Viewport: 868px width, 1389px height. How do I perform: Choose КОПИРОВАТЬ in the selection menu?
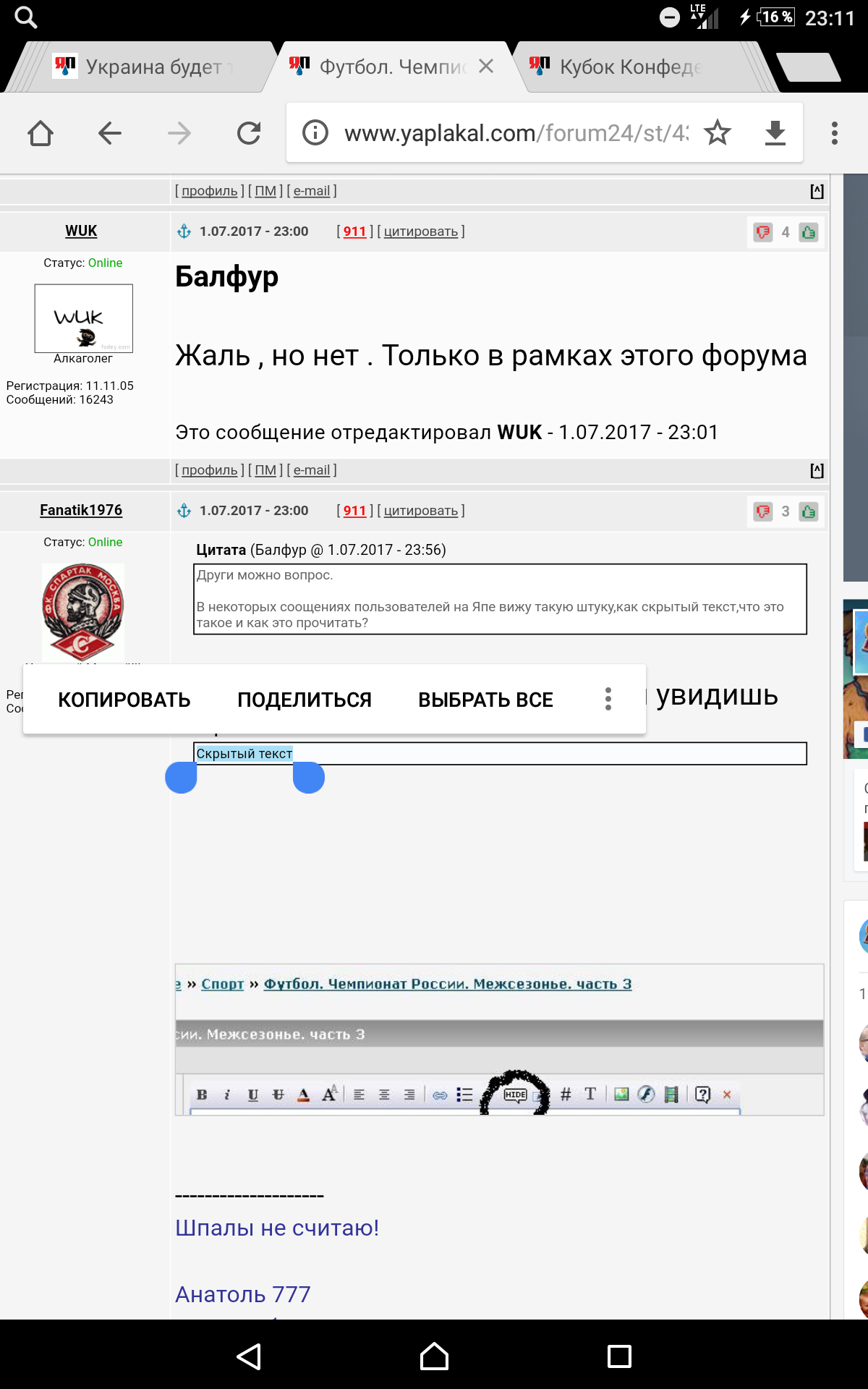pos(124,700)
